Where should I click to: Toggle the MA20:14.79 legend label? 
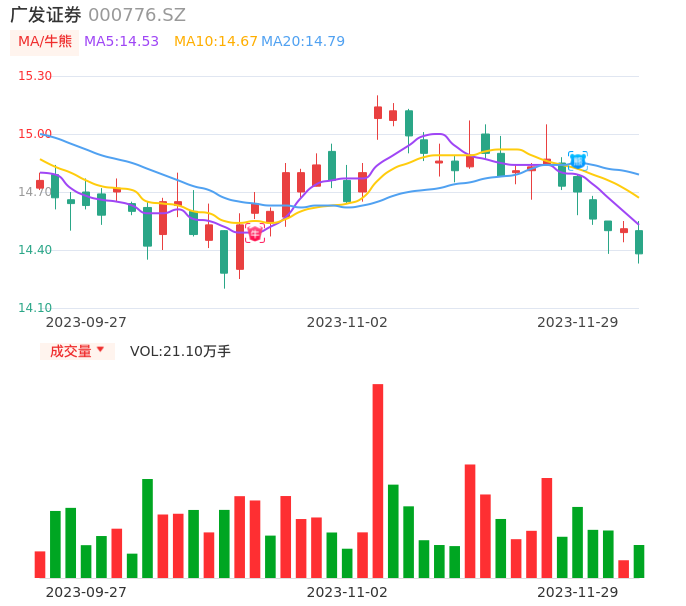(x=302, y=42)
